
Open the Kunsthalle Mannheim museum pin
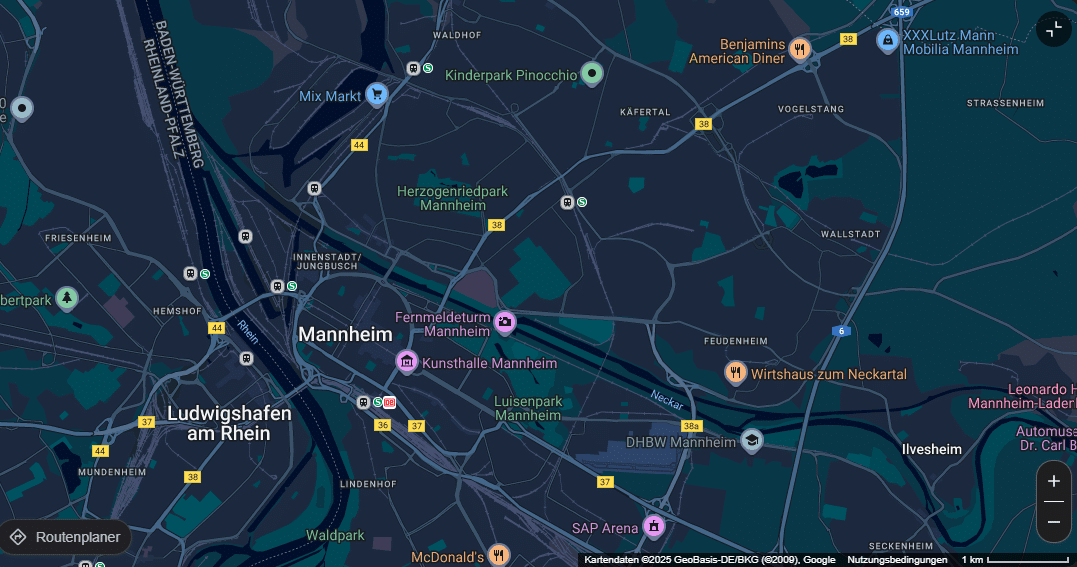click(407, 362)
